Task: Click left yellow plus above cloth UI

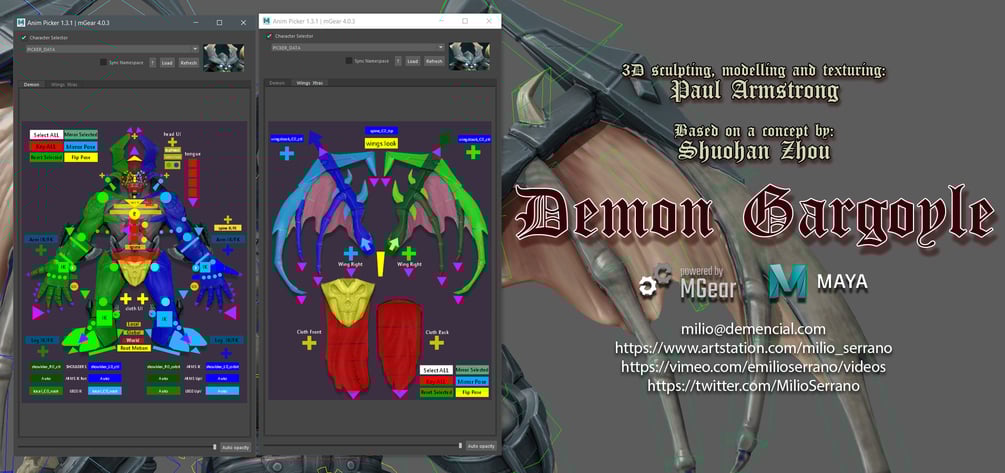Action: pos(126,299)
